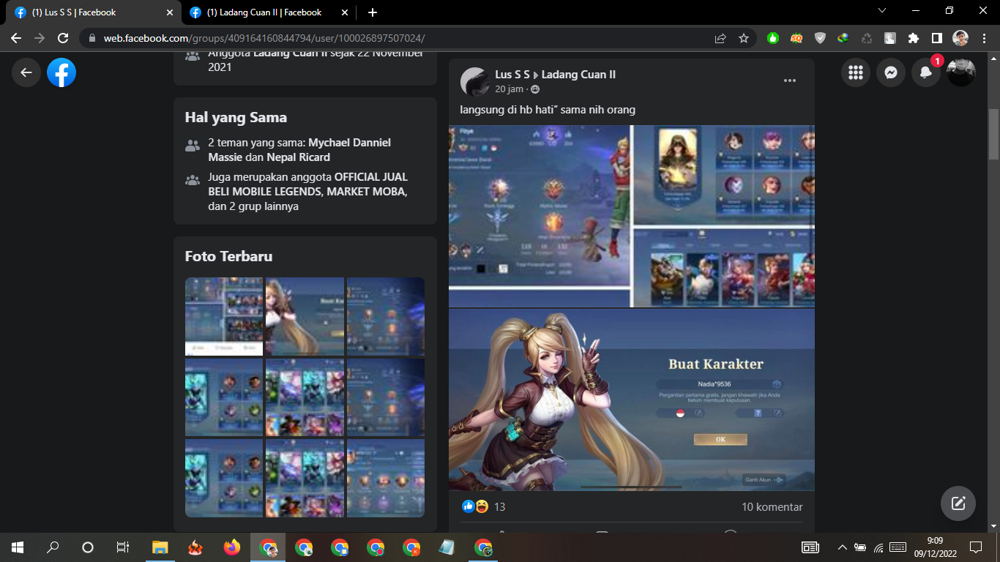Open the Chrome profile avatar

tap(960, 38)
